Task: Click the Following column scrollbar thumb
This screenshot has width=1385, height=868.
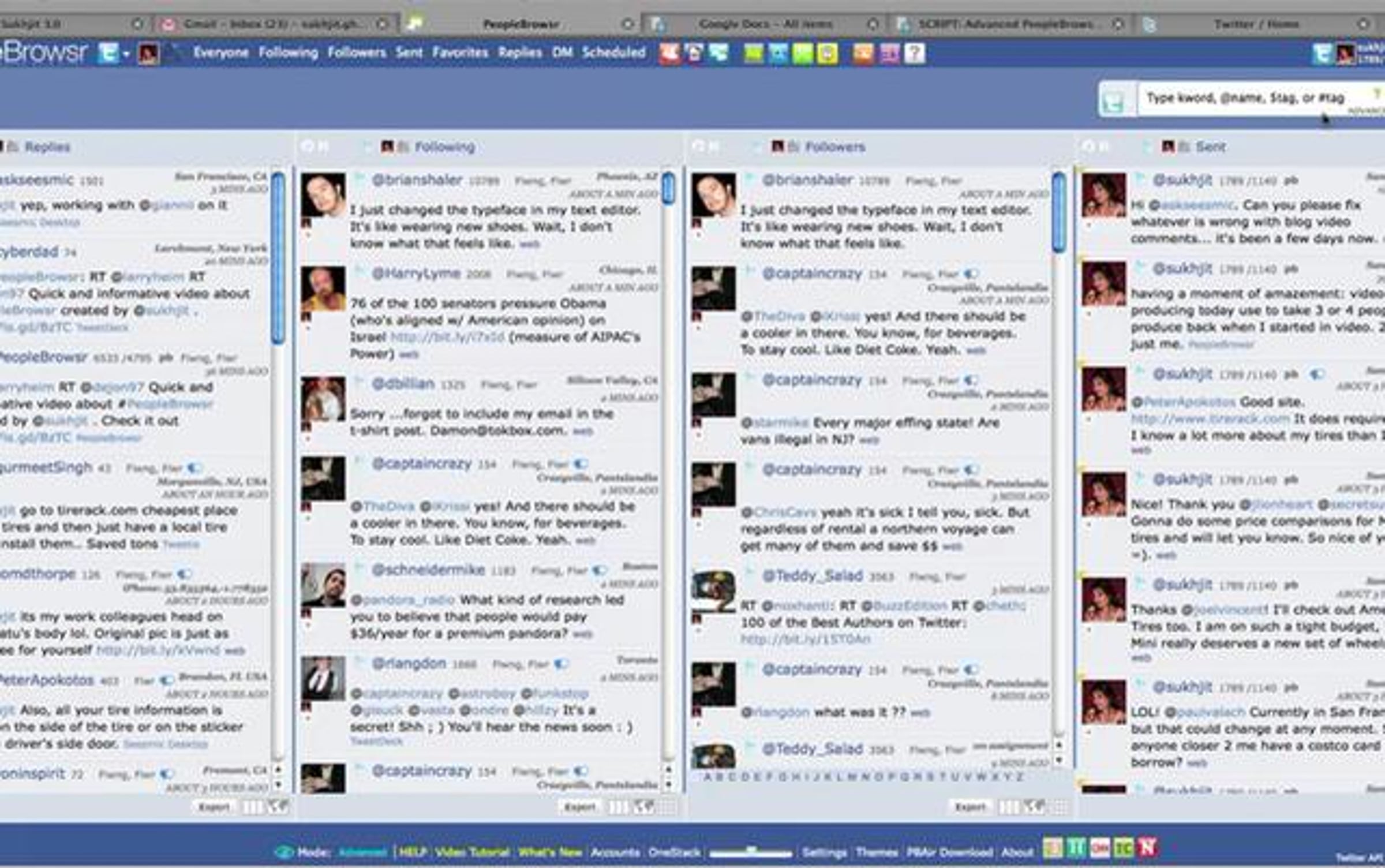Action: tap(668, 188)
